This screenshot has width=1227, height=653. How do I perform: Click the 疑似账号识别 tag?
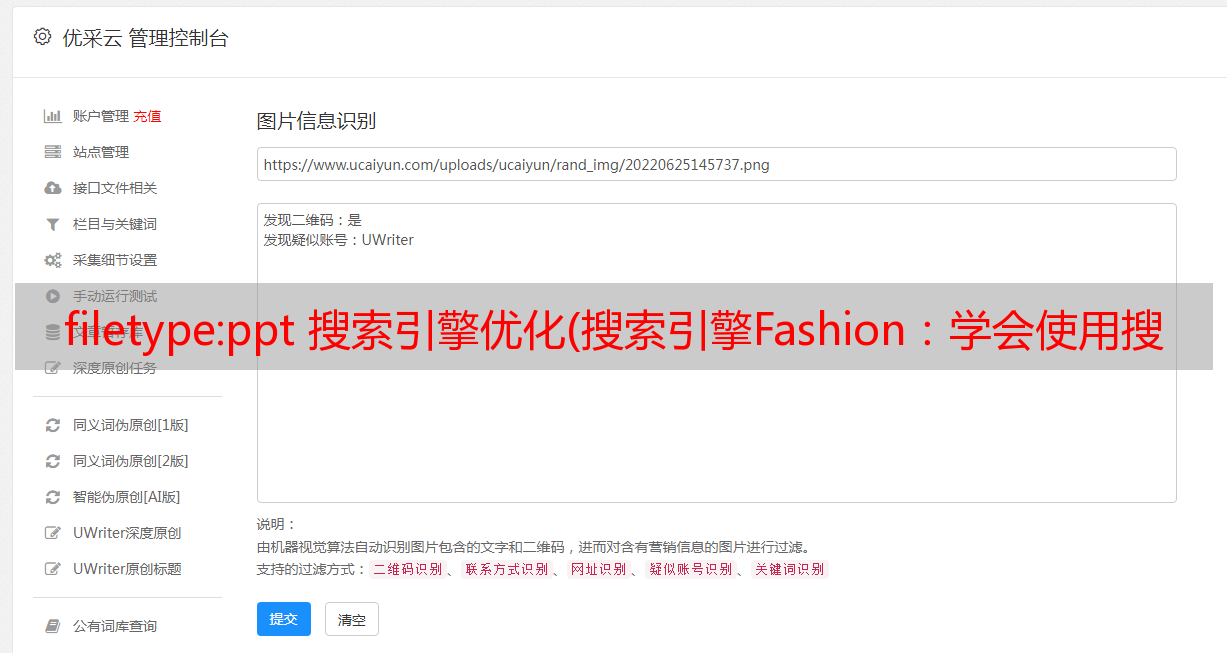point(690,569)
